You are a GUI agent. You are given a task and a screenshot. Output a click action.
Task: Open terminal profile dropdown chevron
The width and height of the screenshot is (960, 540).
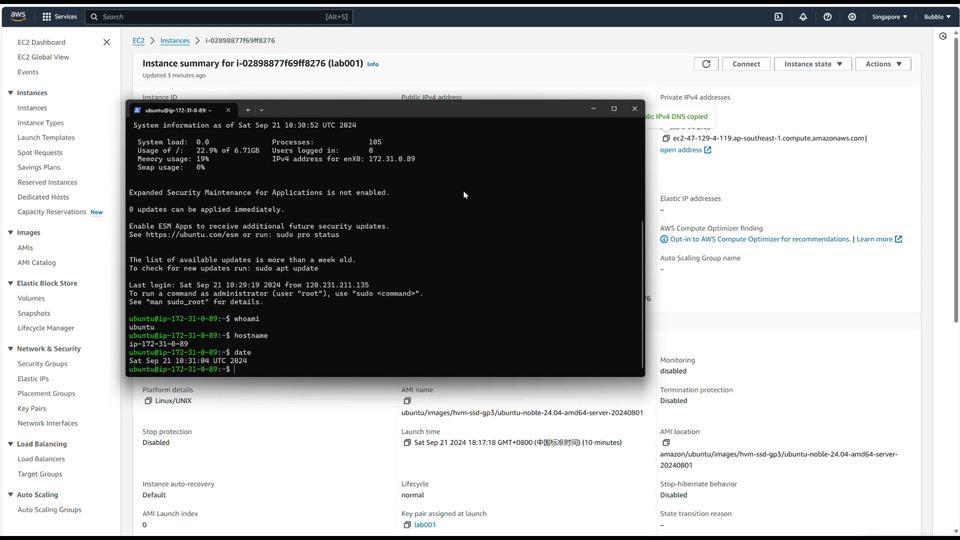click(261, 110)
